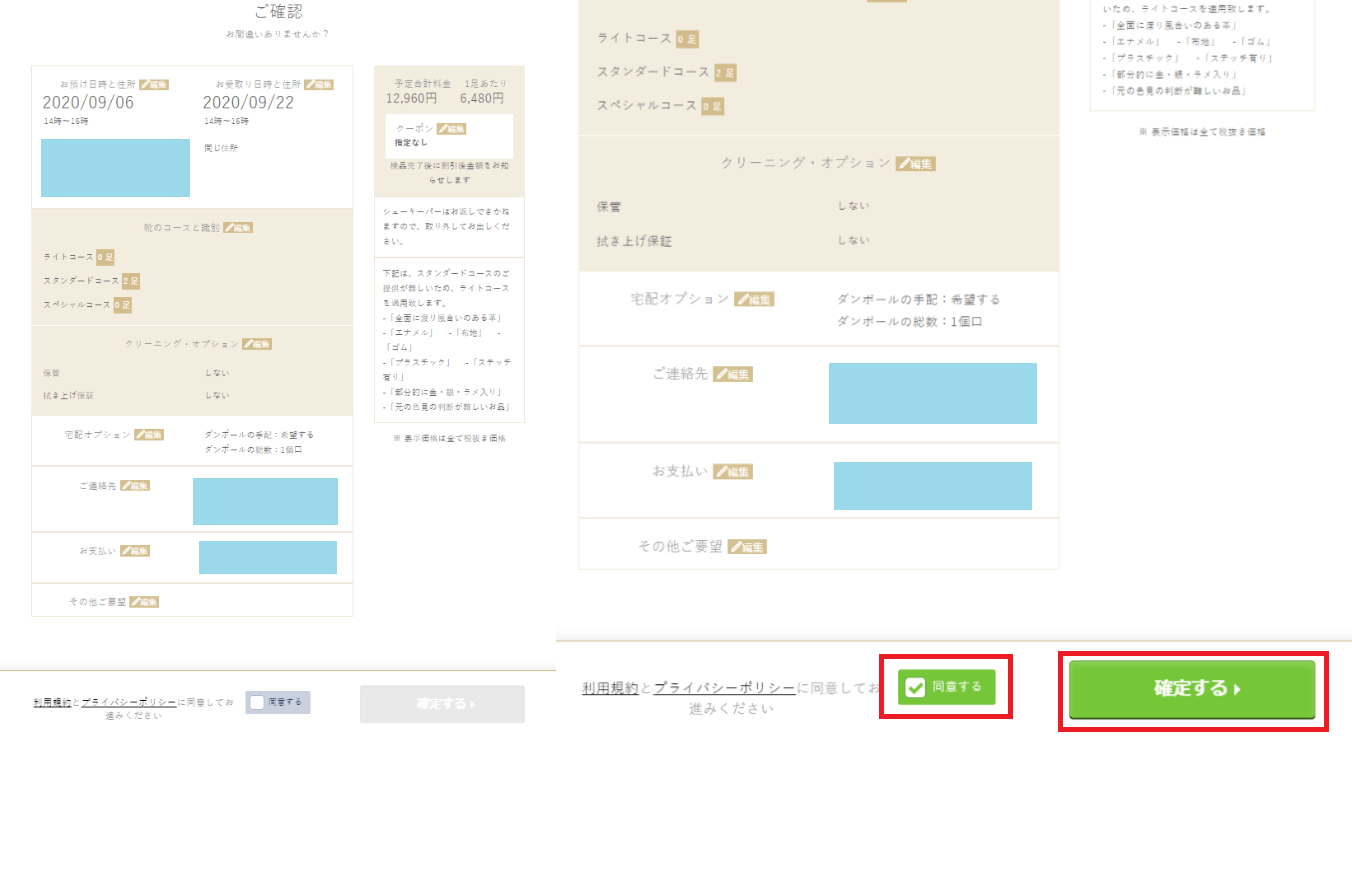1352x880 pixels.
Task: Open 利用規約 link beside the unchecked checkbox
Action: 52,703
